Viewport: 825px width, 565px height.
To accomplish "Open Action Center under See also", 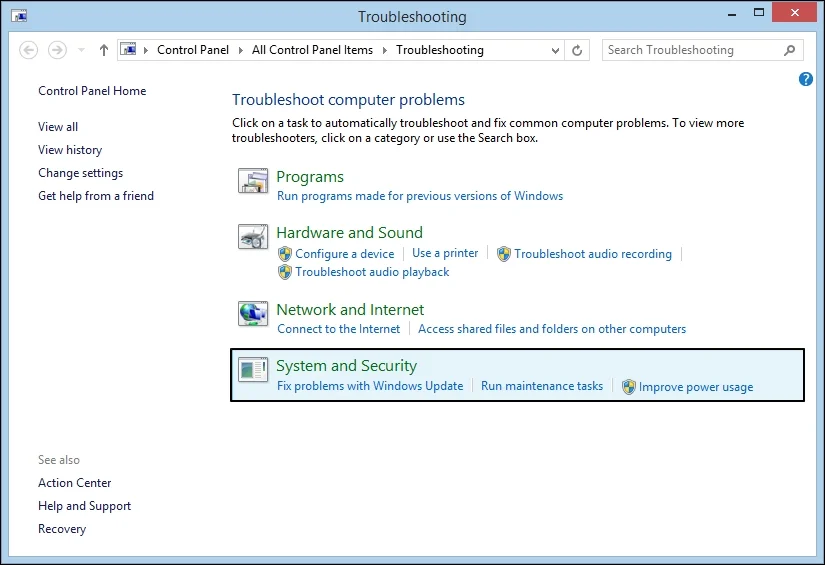I will click(75, 483).
